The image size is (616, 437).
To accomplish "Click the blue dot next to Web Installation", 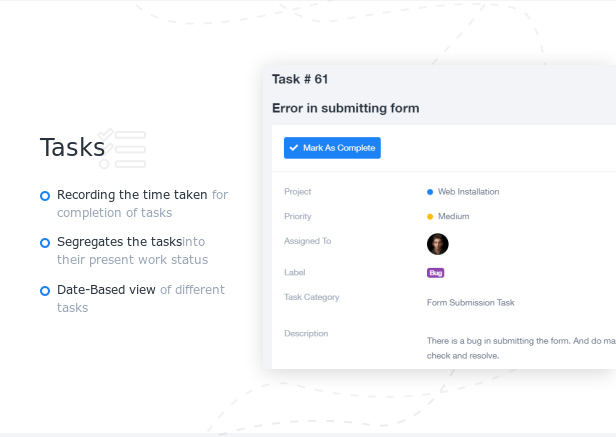I will point(430,192).
